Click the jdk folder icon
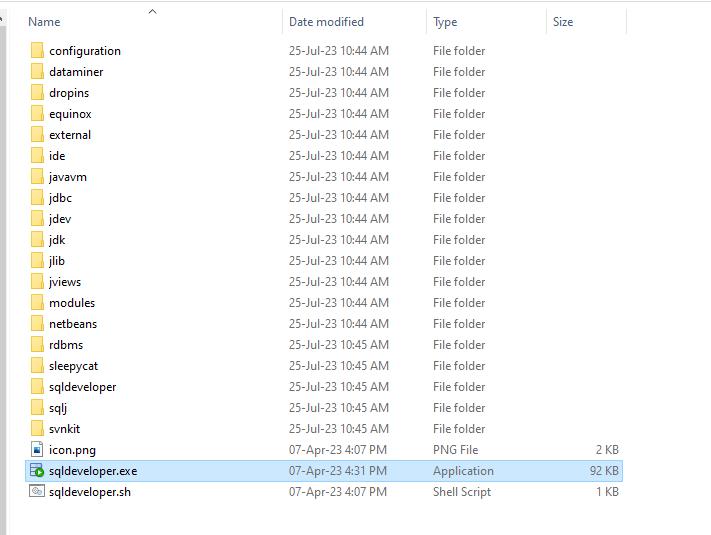The image size is (711, 535). click(37, 239)
